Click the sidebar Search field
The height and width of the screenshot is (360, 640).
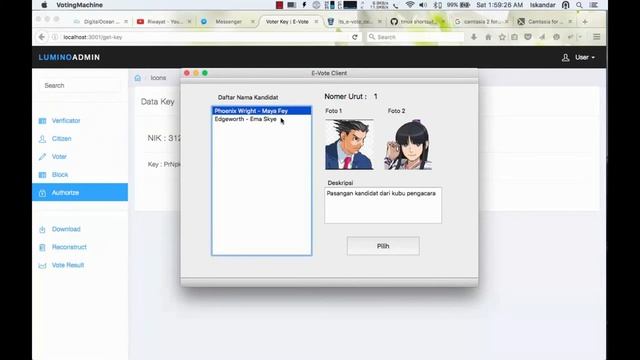80,85
